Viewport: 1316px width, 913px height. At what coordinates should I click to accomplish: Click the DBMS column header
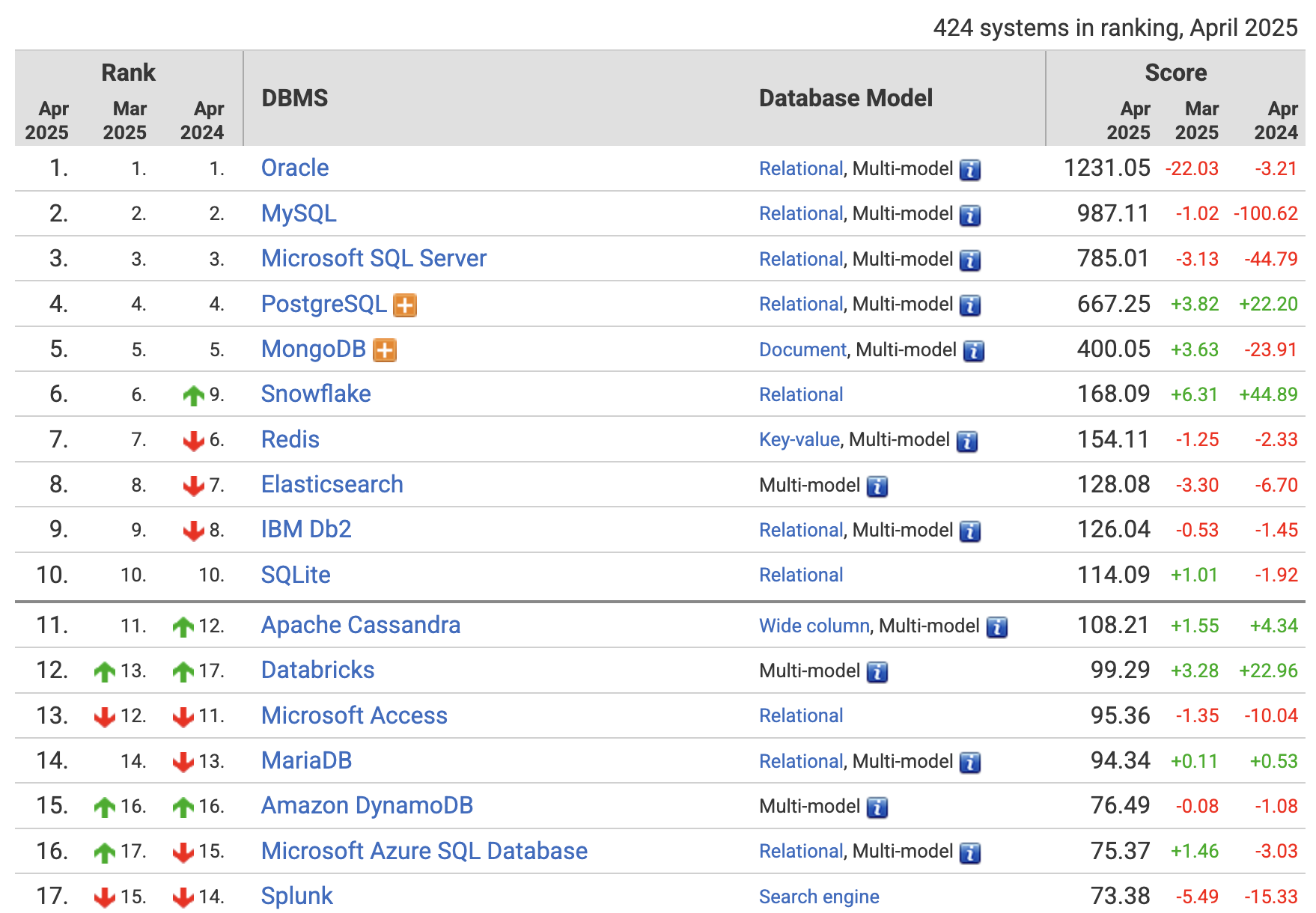coord(295,98)
